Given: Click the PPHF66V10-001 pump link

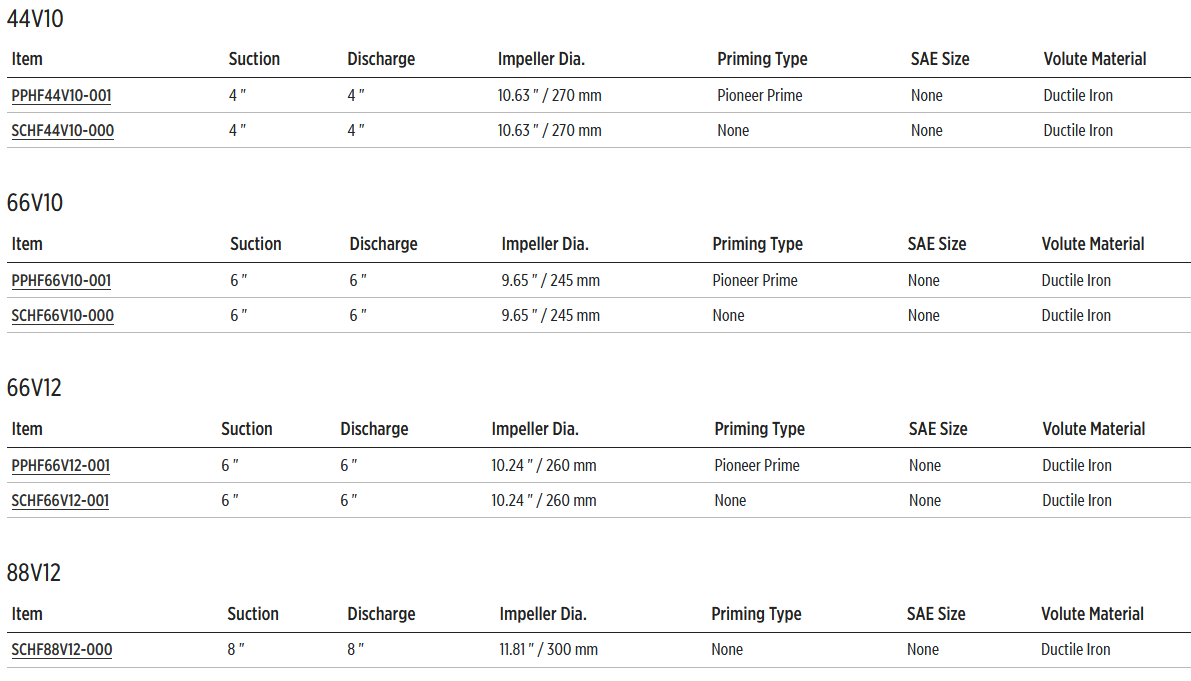Looking at the screenshot, I should pos(61,281).
